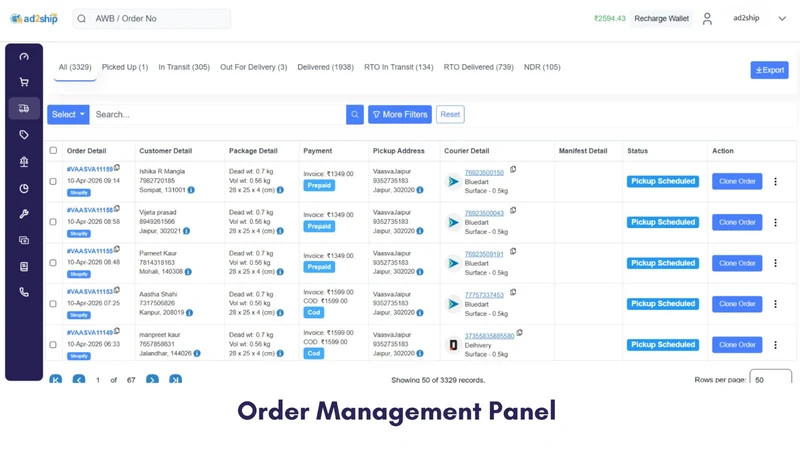Toggle the select-all orders checkbox
This screenshot has height=450, width=800.
pos(53,151)
